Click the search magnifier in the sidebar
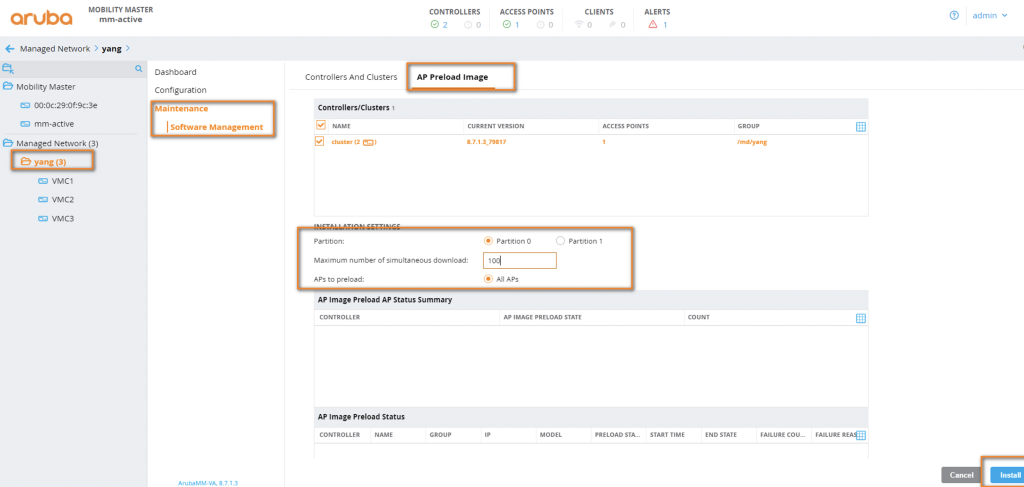This screenshot has height=487, width=1024. tap(138, 69)
